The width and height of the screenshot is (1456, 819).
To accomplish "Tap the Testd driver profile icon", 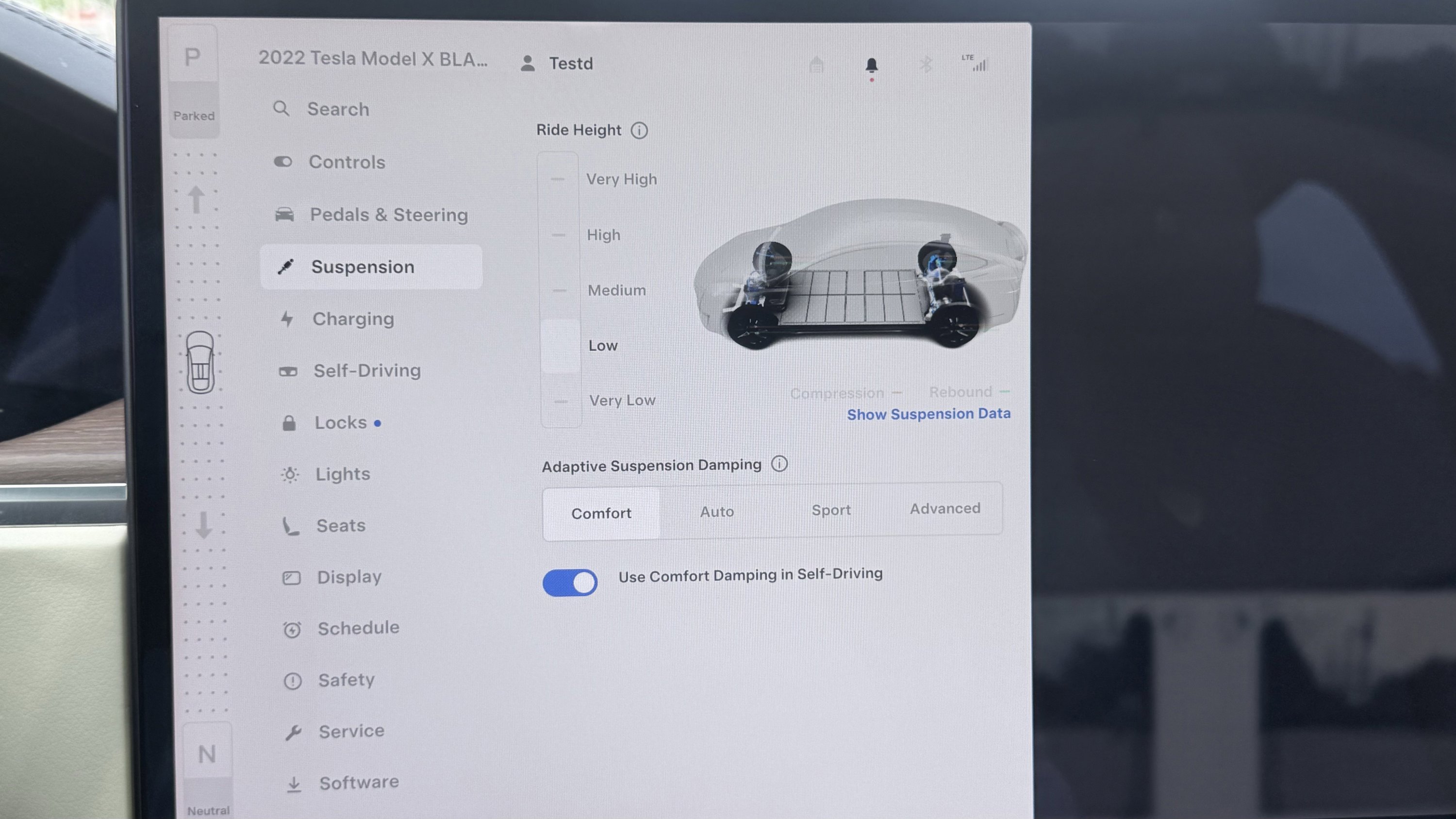I will pos(528,63).
